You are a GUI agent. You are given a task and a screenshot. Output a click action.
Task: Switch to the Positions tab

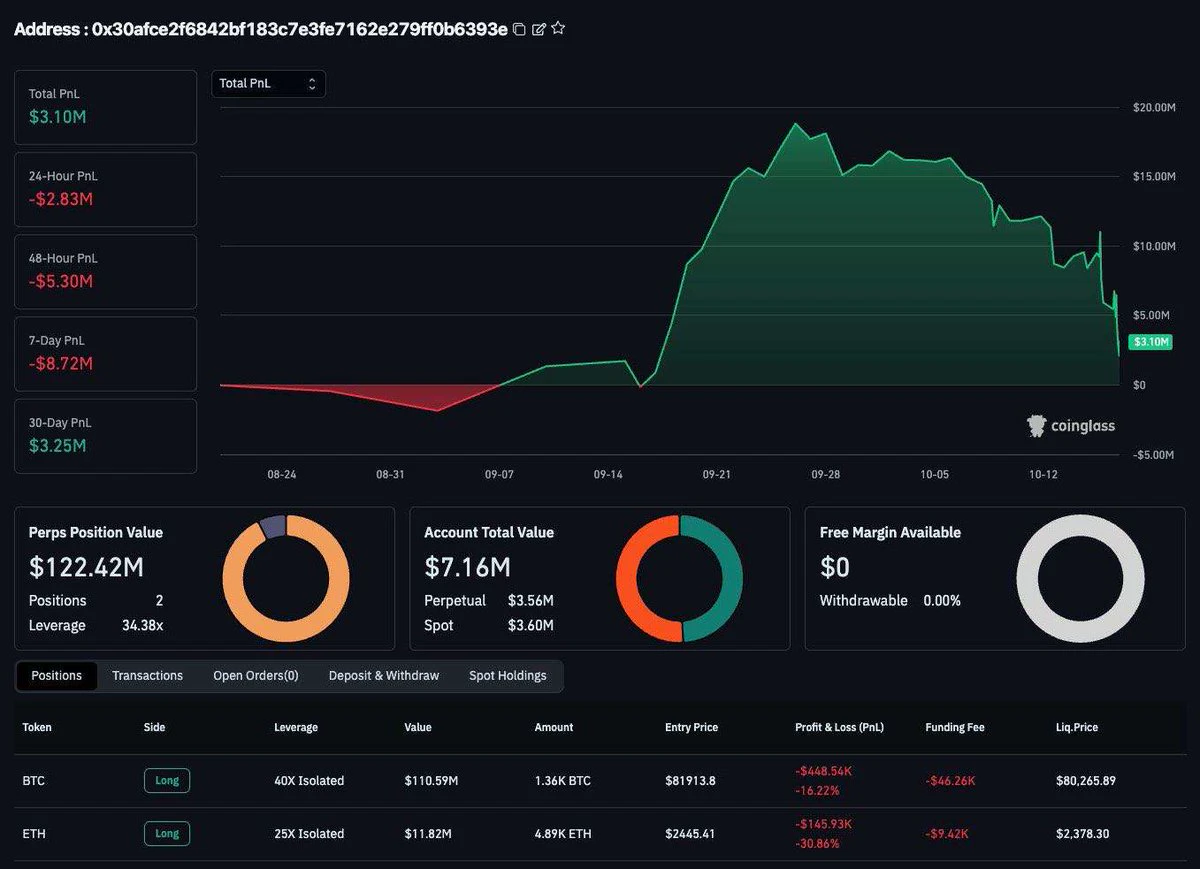[x=56, y=676]
